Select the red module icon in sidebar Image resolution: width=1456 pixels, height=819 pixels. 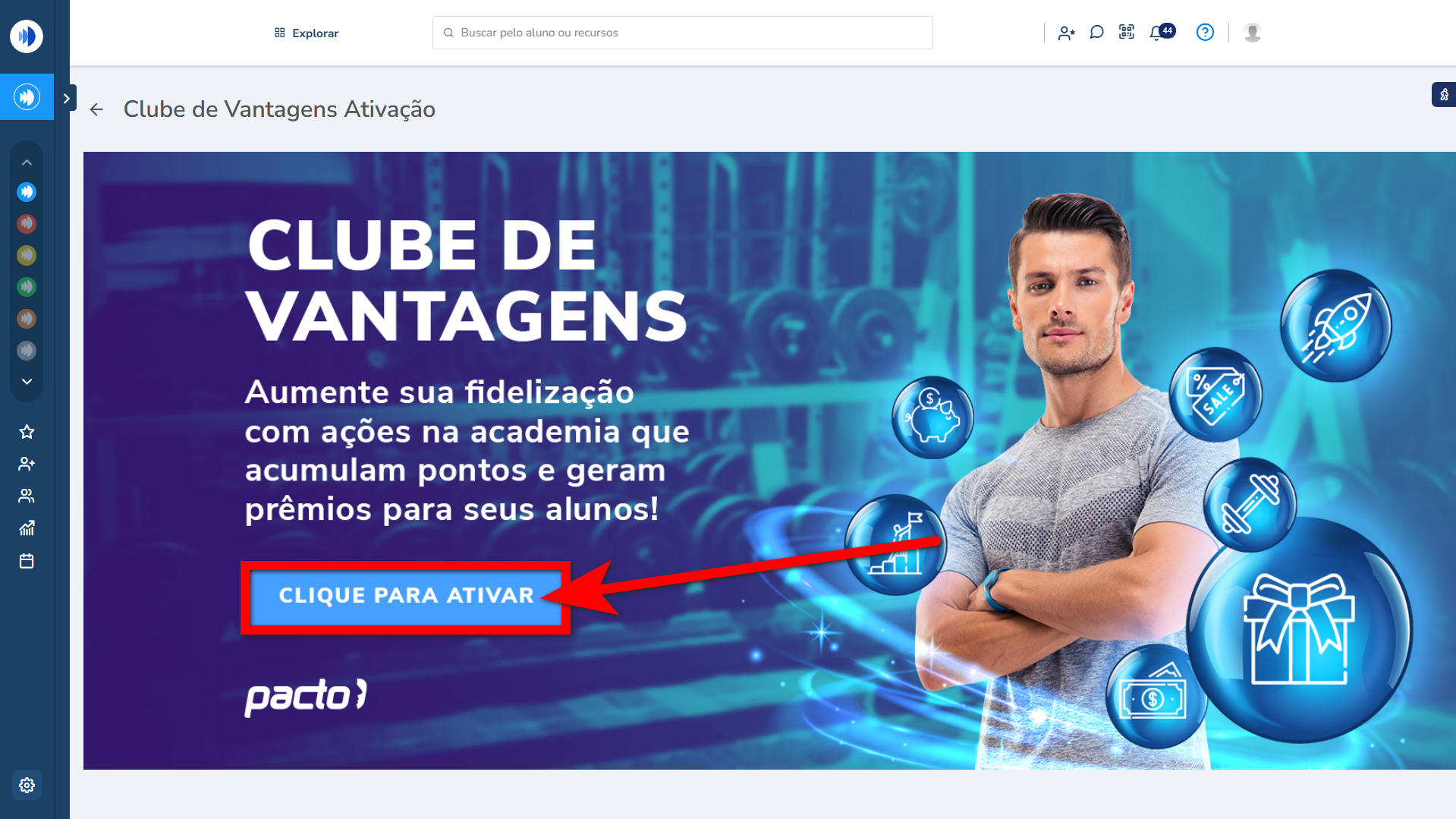(x=27, y=223)
